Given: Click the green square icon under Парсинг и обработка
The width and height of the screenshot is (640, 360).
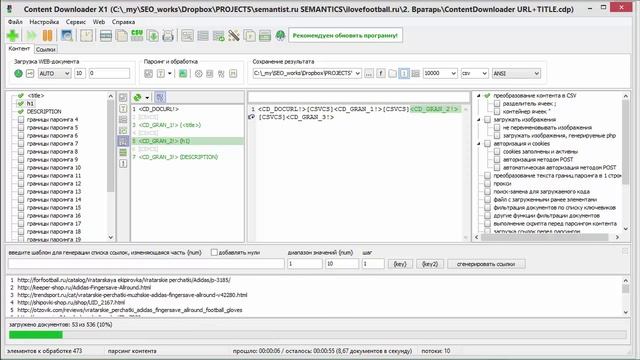Looking at the screenshot, I should tap(183, 73).
